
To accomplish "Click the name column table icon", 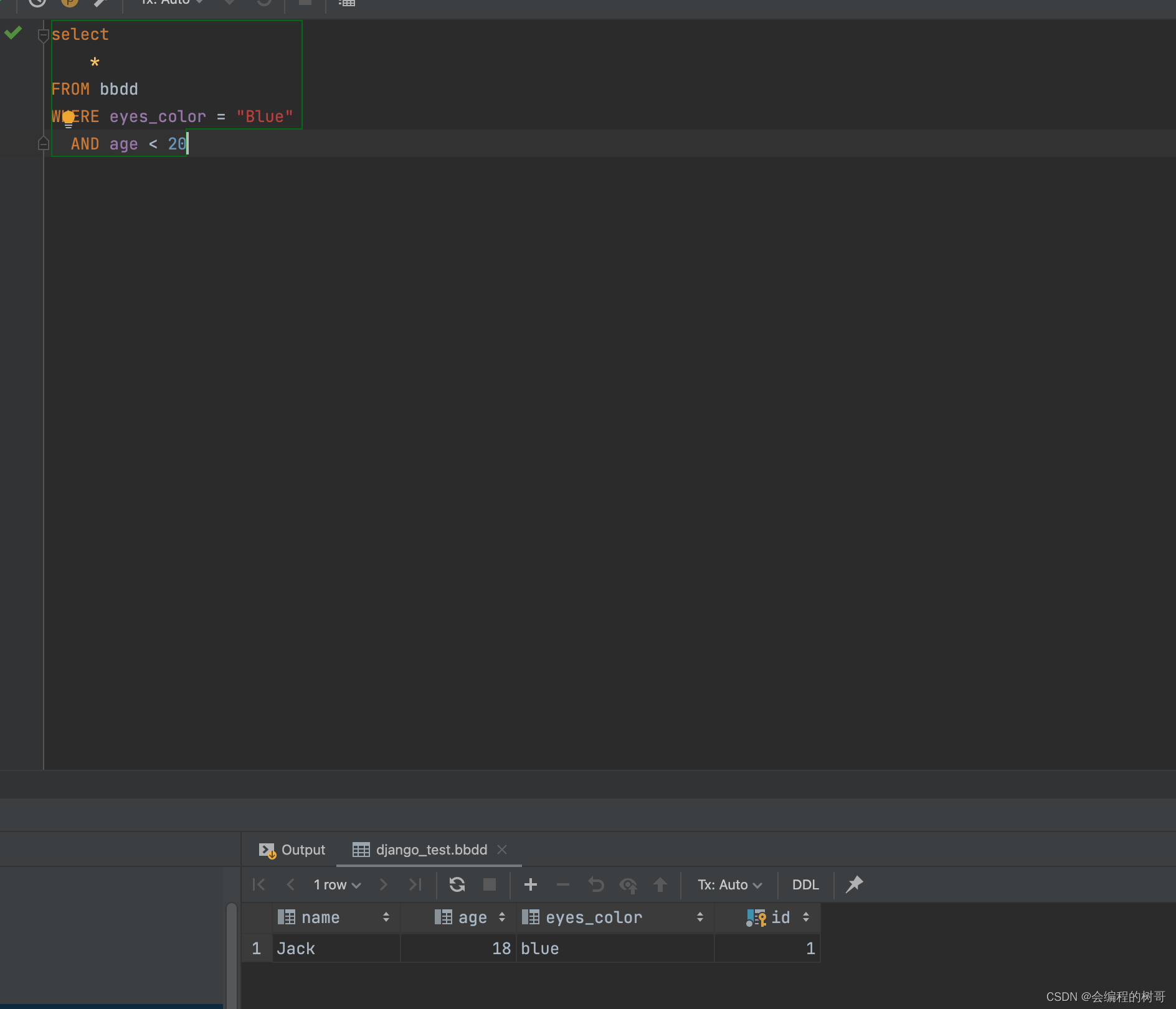I will (x=287, y=917).
